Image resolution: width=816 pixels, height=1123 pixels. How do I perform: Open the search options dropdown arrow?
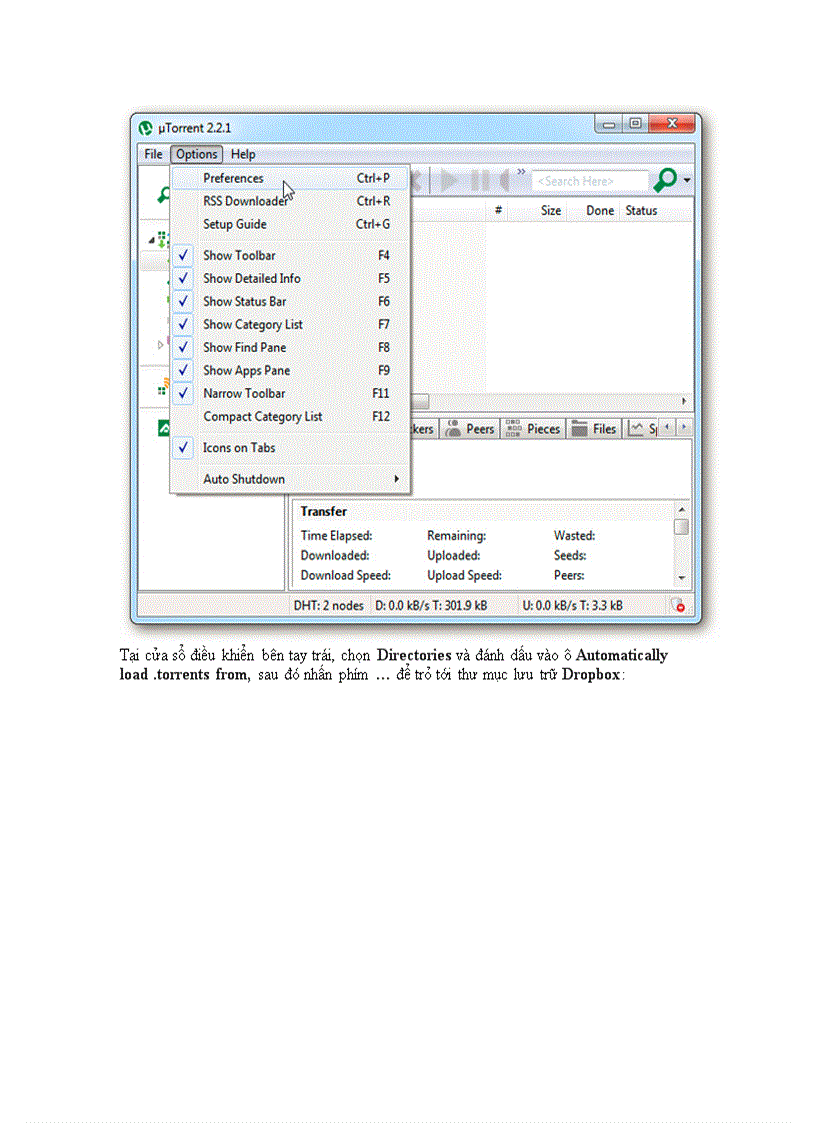pos(687,180)
